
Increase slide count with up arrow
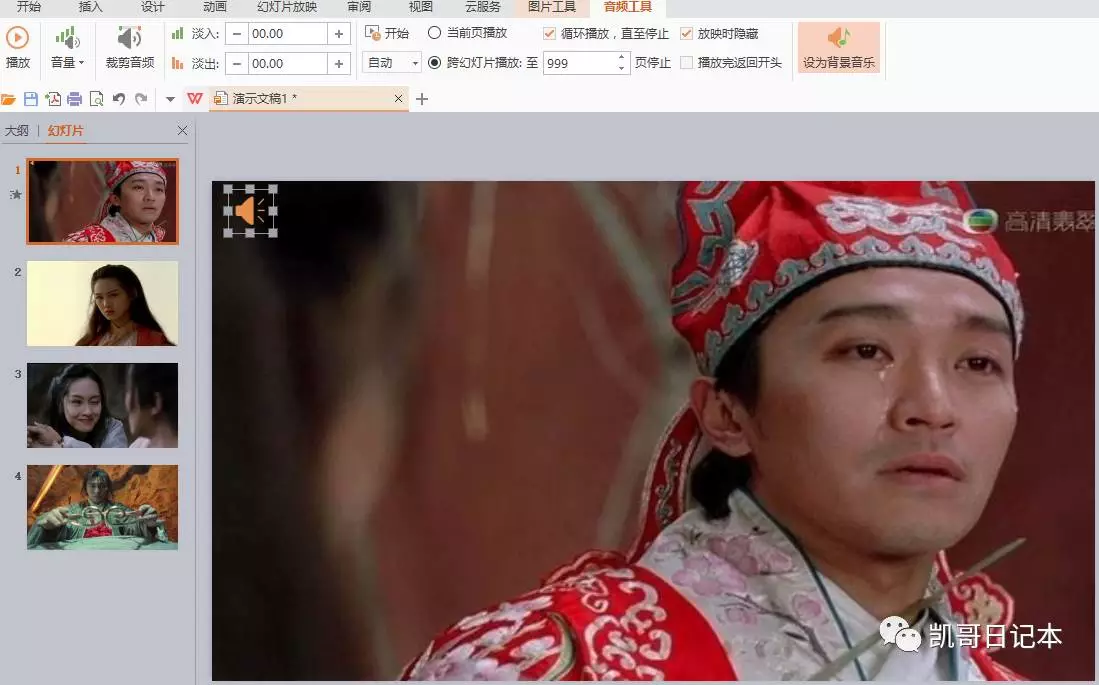(x=622, y=58)
